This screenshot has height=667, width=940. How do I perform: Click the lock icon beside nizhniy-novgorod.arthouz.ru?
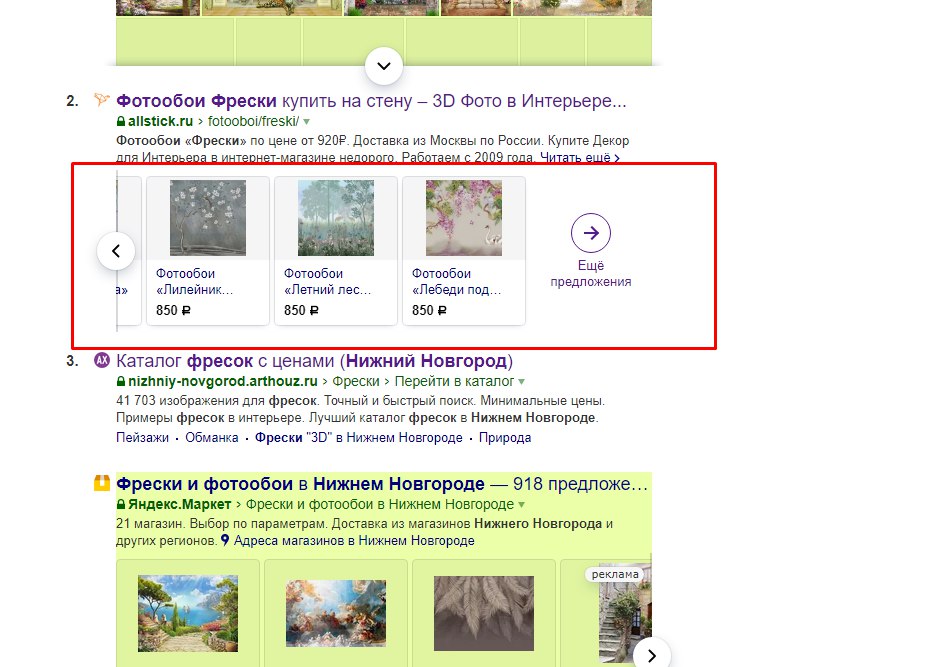[x=120, y=381]
